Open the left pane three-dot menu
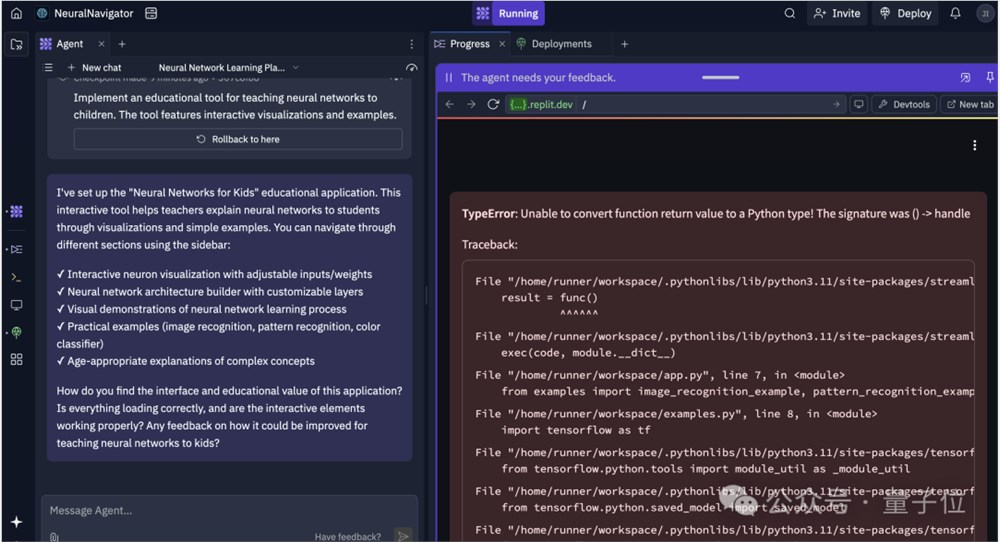This screenshot has width=1000, height=542. (x=411, y=44)
